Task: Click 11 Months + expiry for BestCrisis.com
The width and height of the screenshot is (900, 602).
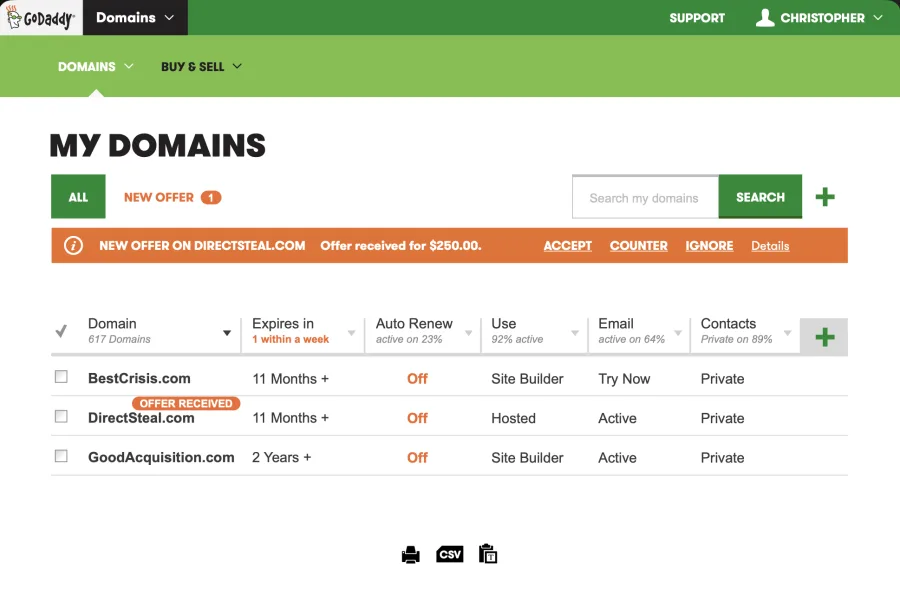Action: click(290, 379)
